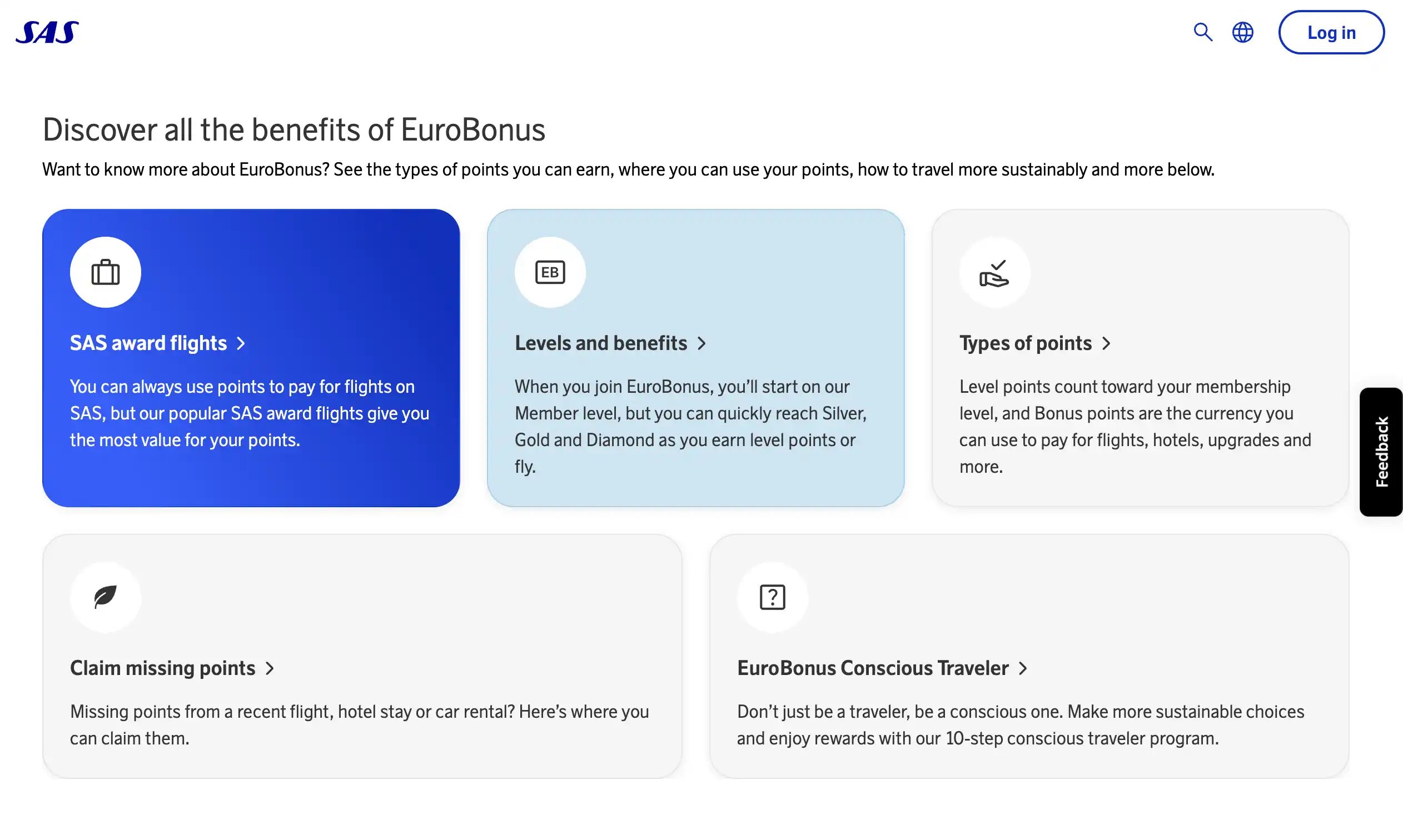Open the globe language selector
Screen dimensions: 1403x840
point(1243,32)
